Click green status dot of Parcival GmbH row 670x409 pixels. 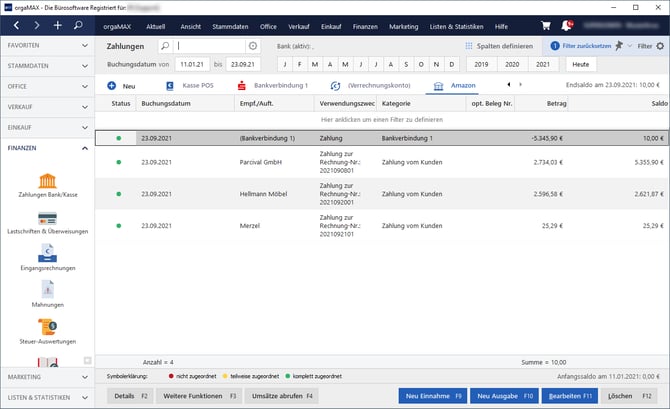119,162
